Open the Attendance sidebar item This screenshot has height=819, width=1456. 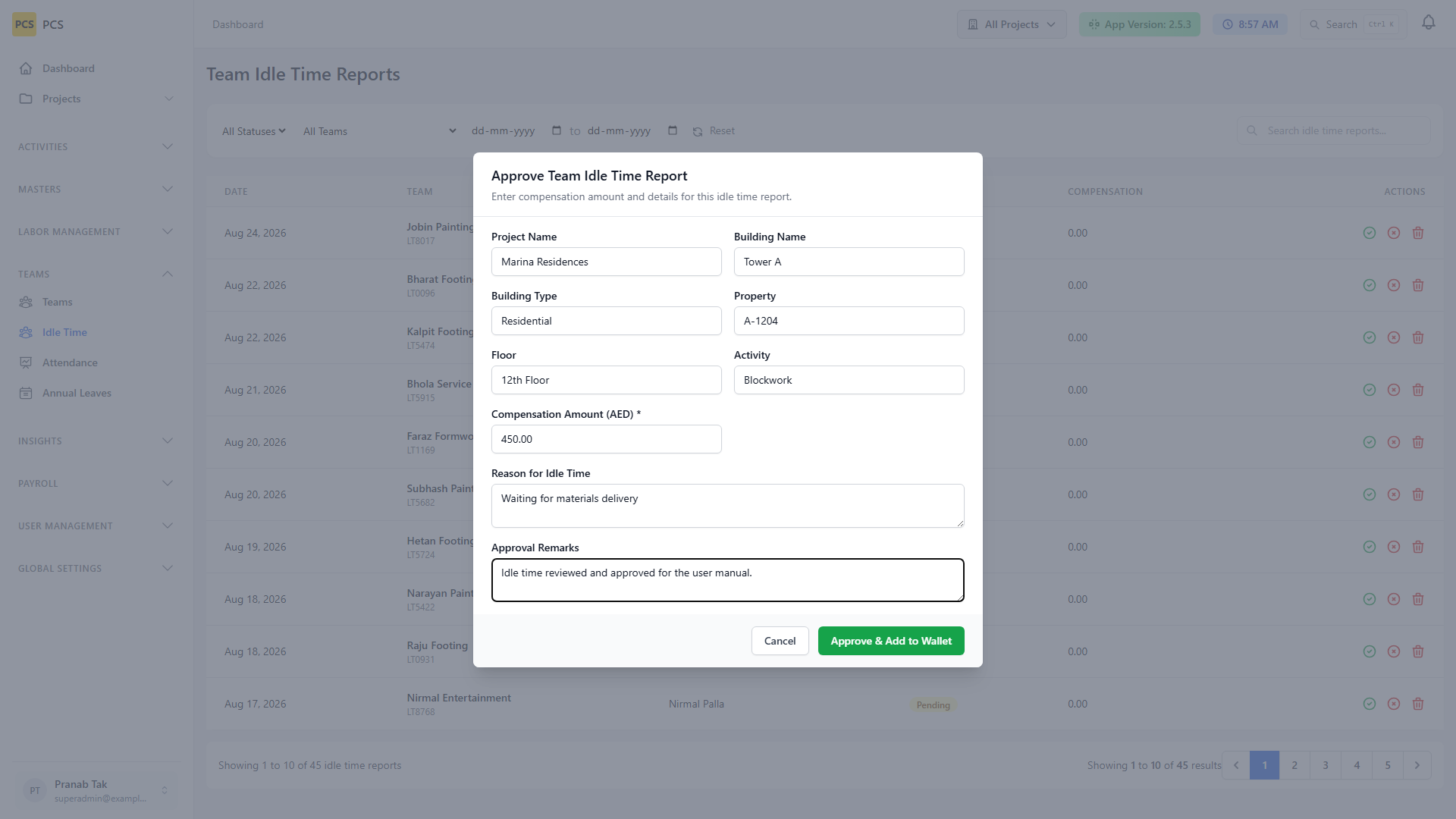coord(96,362)
